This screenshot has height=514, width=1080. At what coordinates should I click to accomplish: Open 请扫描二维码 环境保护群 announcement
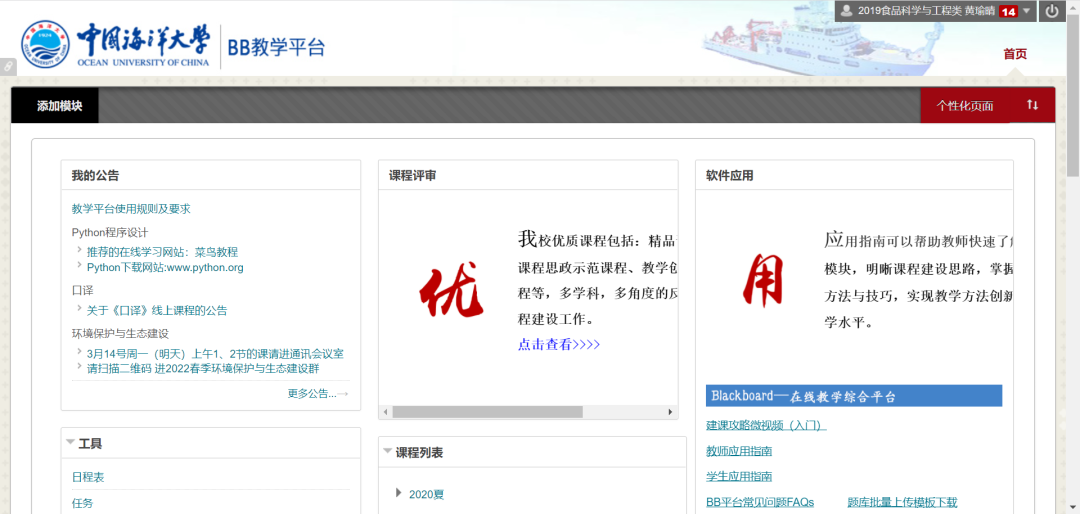[x=202, y=368]
